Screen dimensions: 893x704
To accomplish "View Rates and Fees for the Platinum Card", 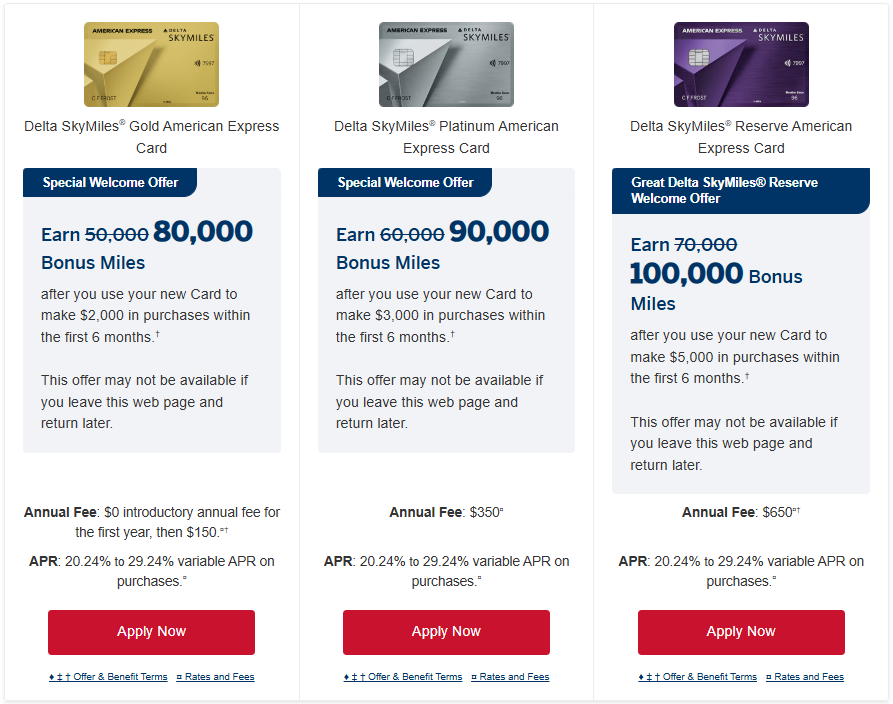I will [x=510, y=676].
